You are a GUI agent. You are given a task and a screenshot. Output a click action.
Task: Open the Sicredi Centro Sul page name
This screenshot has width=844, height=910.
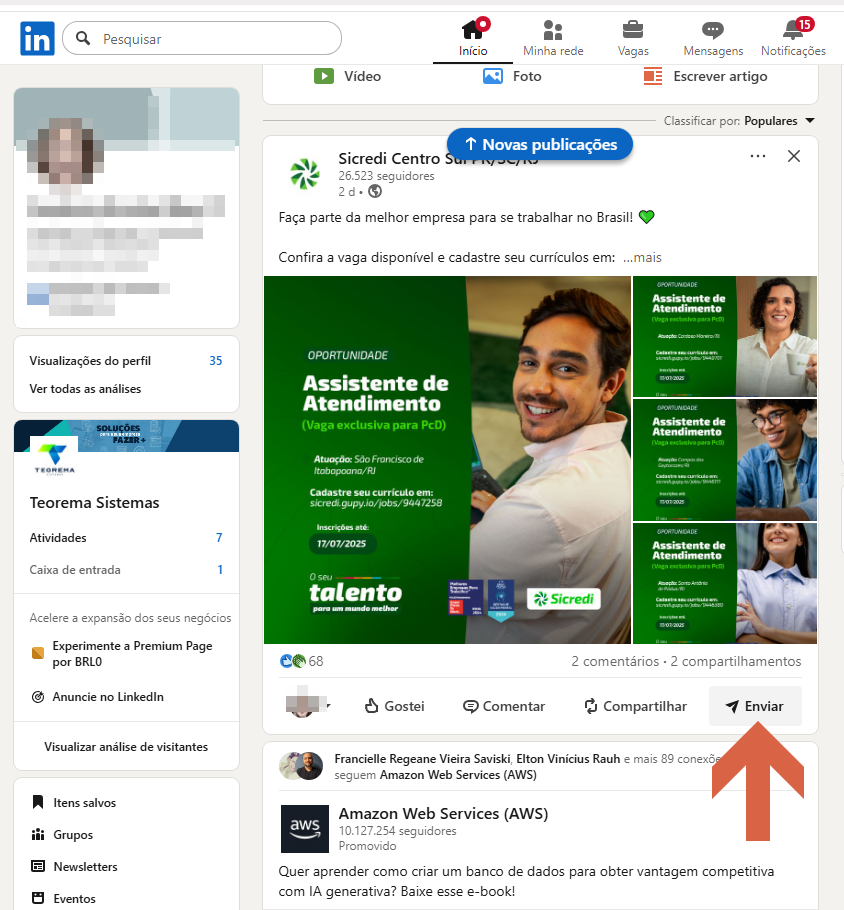[x=438, y=158]
